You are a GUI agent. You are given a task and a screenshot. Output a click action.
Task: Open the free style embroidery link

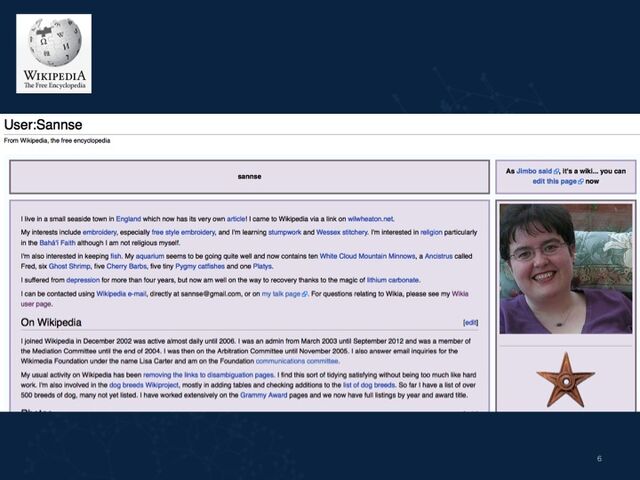(183, 232)
